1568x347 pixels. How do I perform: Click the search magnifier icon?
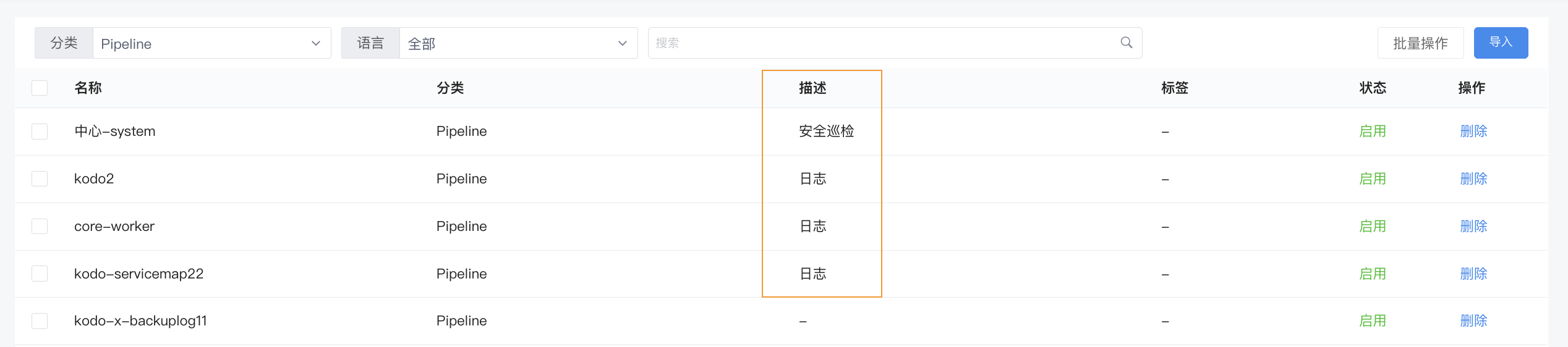(1127, 43)
